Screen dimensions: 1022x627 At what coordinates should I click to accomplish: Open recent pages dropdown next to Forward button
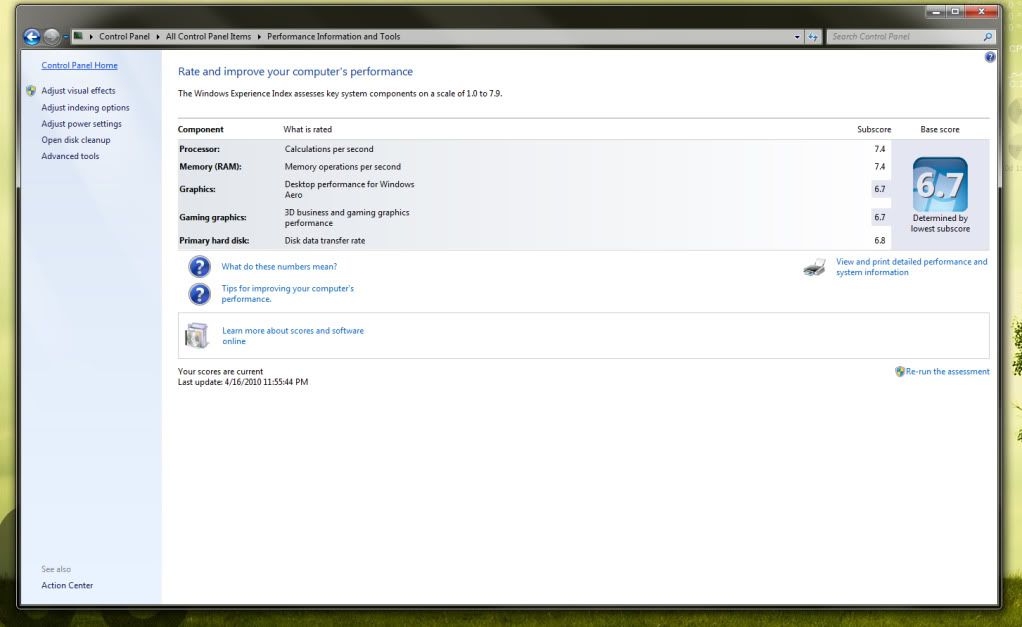point(66,37)
